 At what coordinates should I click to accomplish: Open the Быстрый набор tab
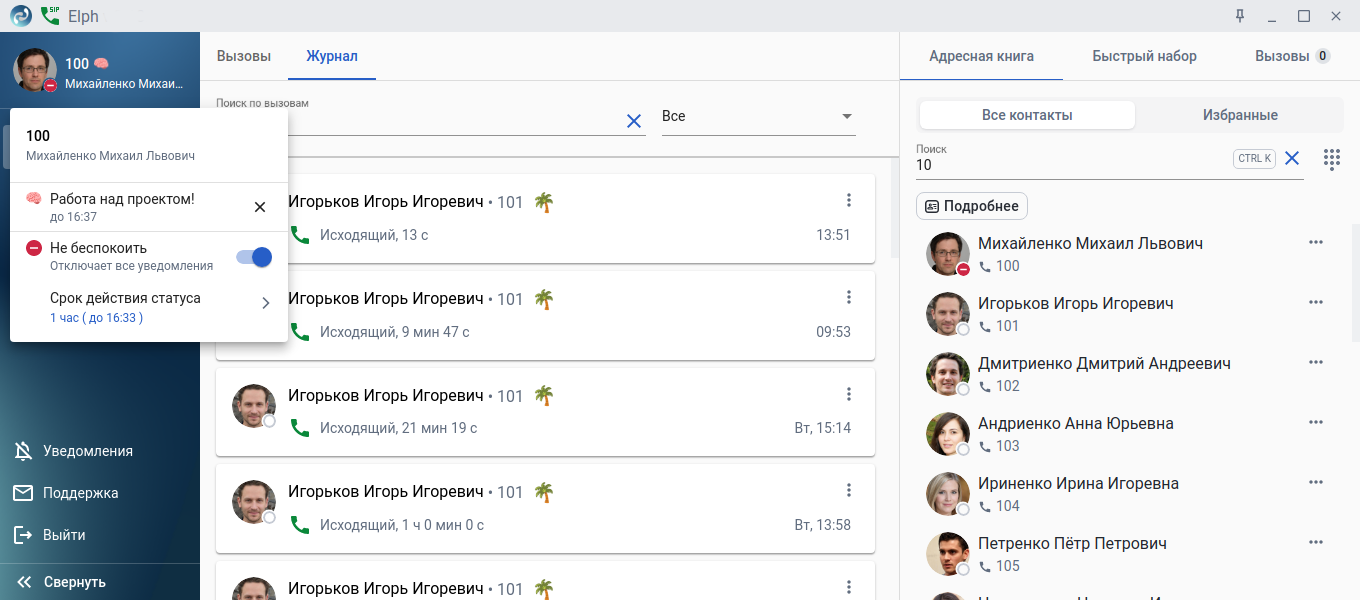pos(1144,56)
